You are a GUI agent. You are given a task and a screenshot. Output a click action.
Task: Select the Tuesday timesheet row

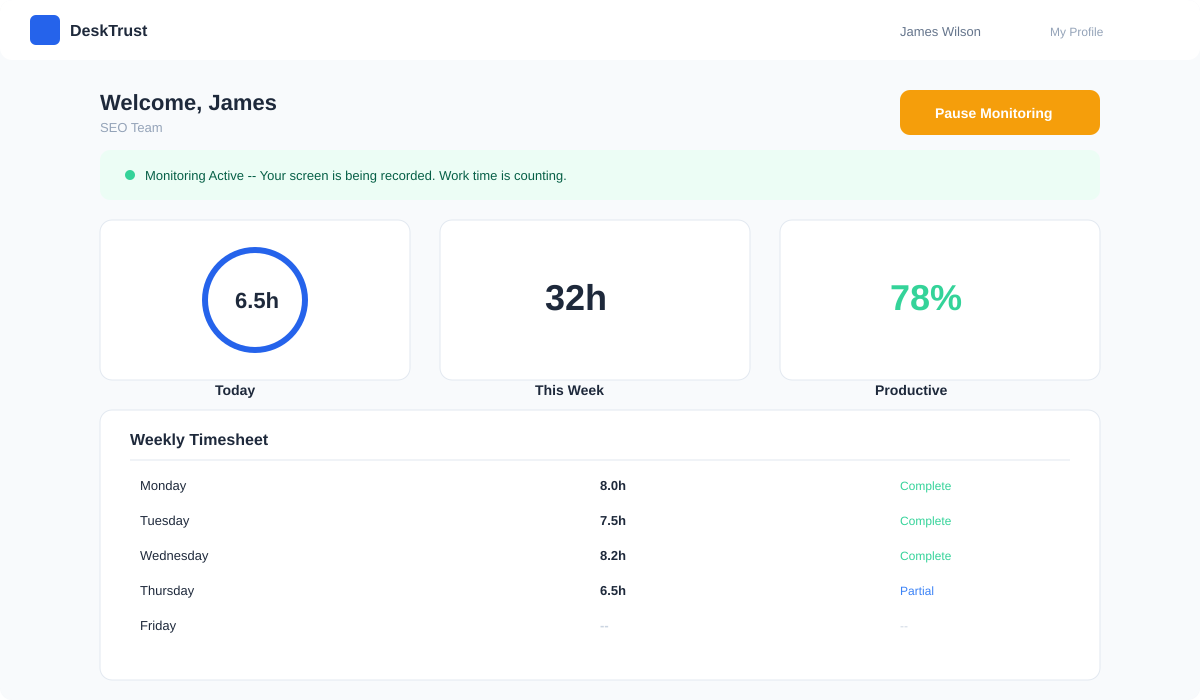point(600,521)
